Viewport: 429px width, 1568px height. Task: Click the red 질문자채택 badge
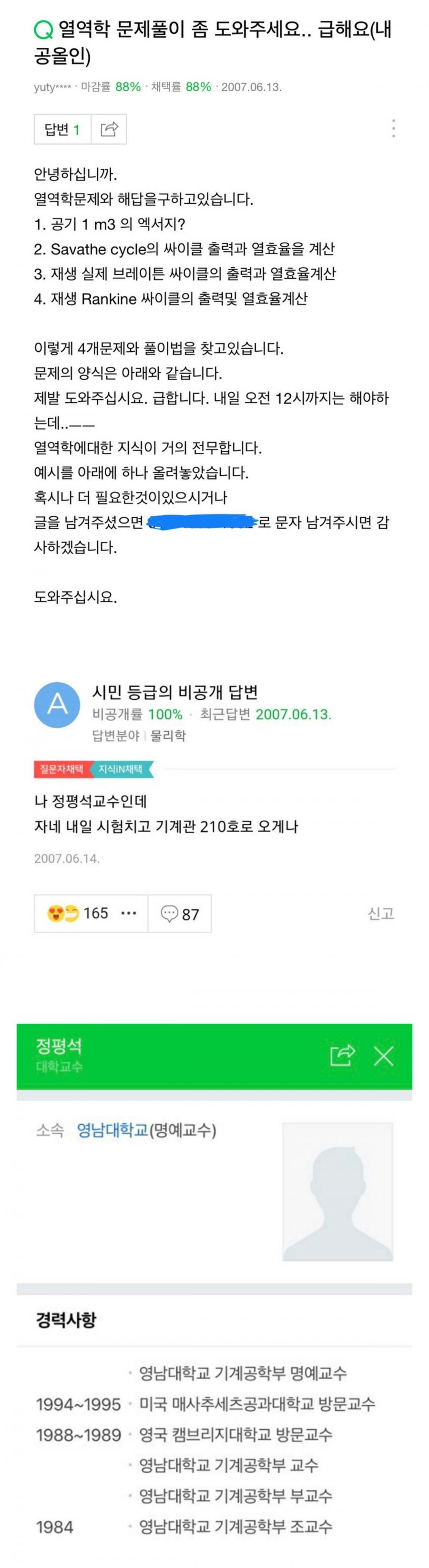point(61,769)
